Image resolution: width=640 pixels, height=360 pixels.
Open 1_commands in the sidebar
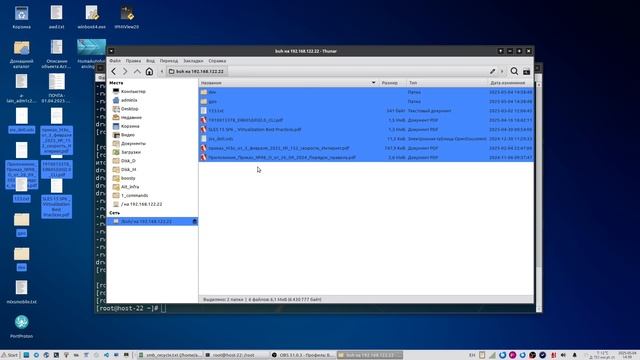point(152,196)
